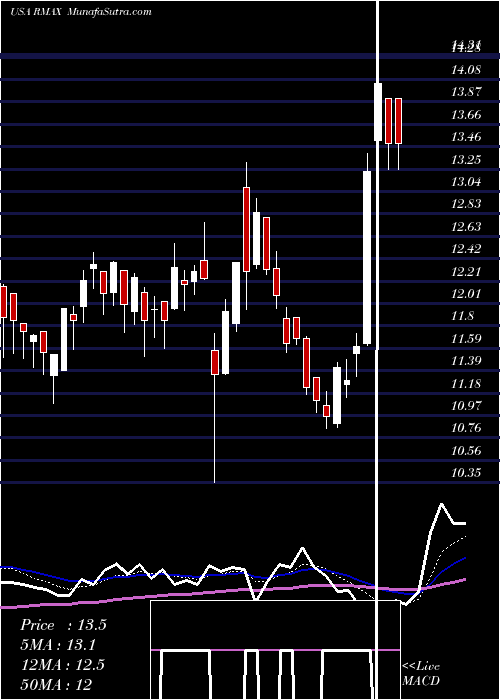The image size is (500, 700).
Task: Click the long lower wick reaching 10.35
Action: coord(215,429)
